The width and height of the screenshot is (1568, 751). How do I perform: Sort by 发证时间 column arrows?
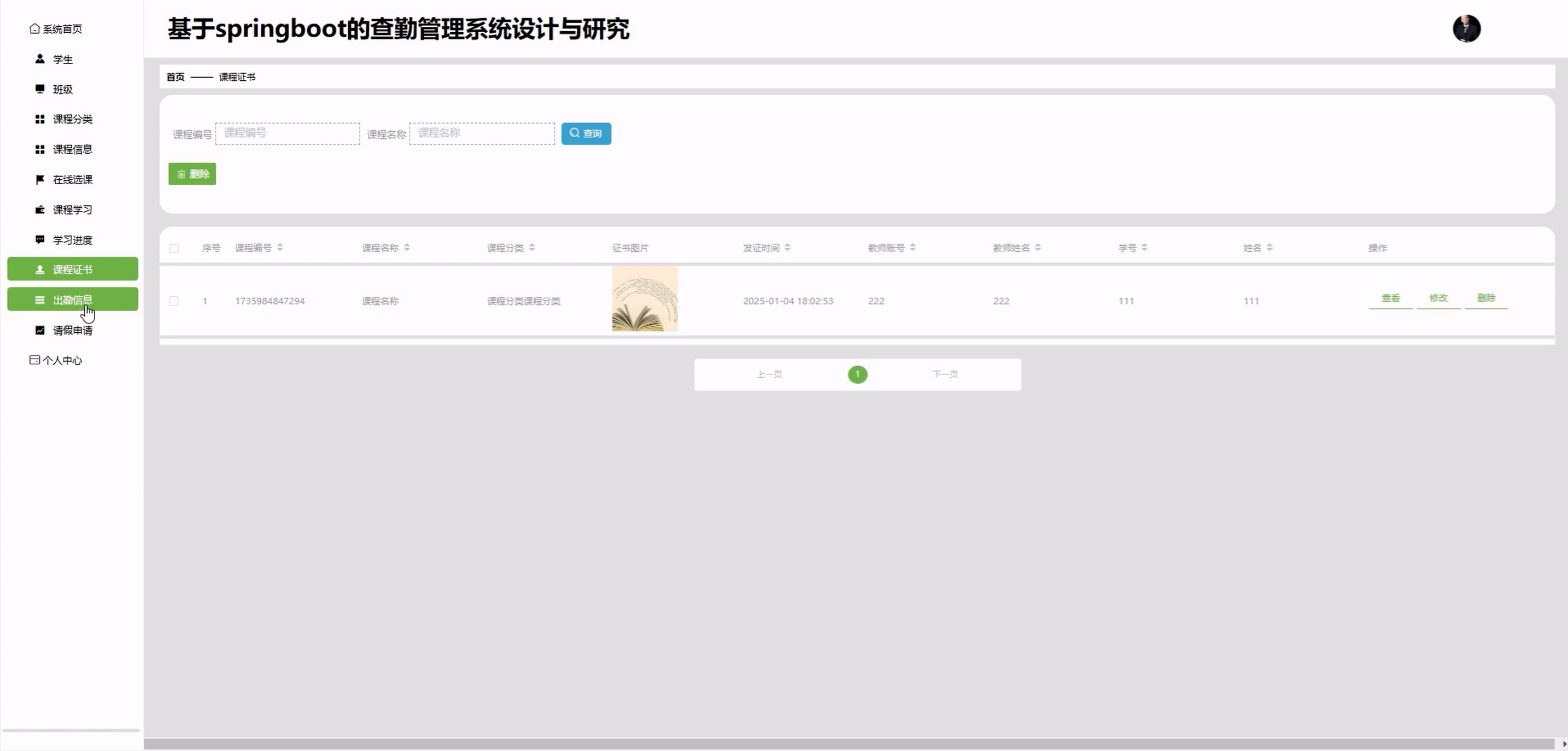(x=788, y=248)
